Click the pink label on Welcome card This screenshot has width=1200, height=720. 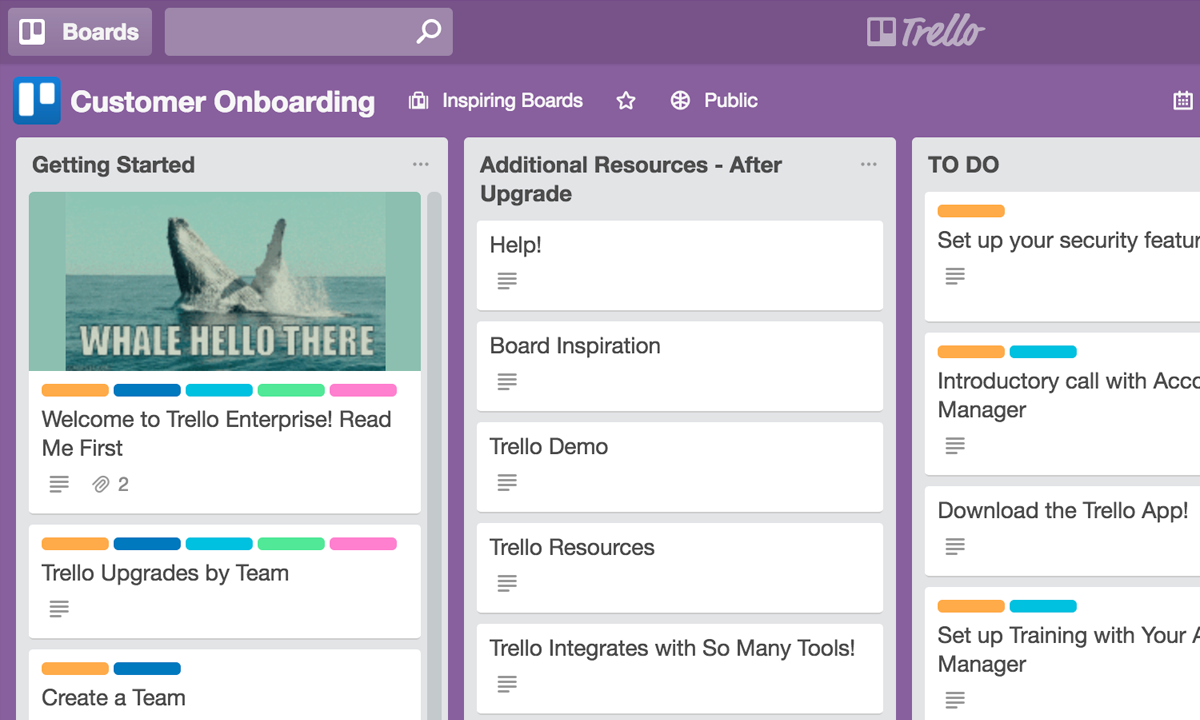363,390
